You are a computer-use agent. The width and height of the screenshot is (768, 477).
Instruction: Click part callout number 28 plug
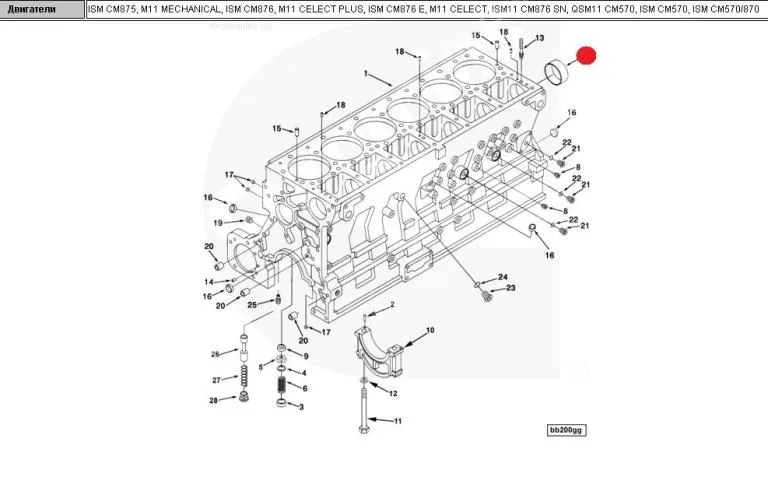[x=214, y=401]
